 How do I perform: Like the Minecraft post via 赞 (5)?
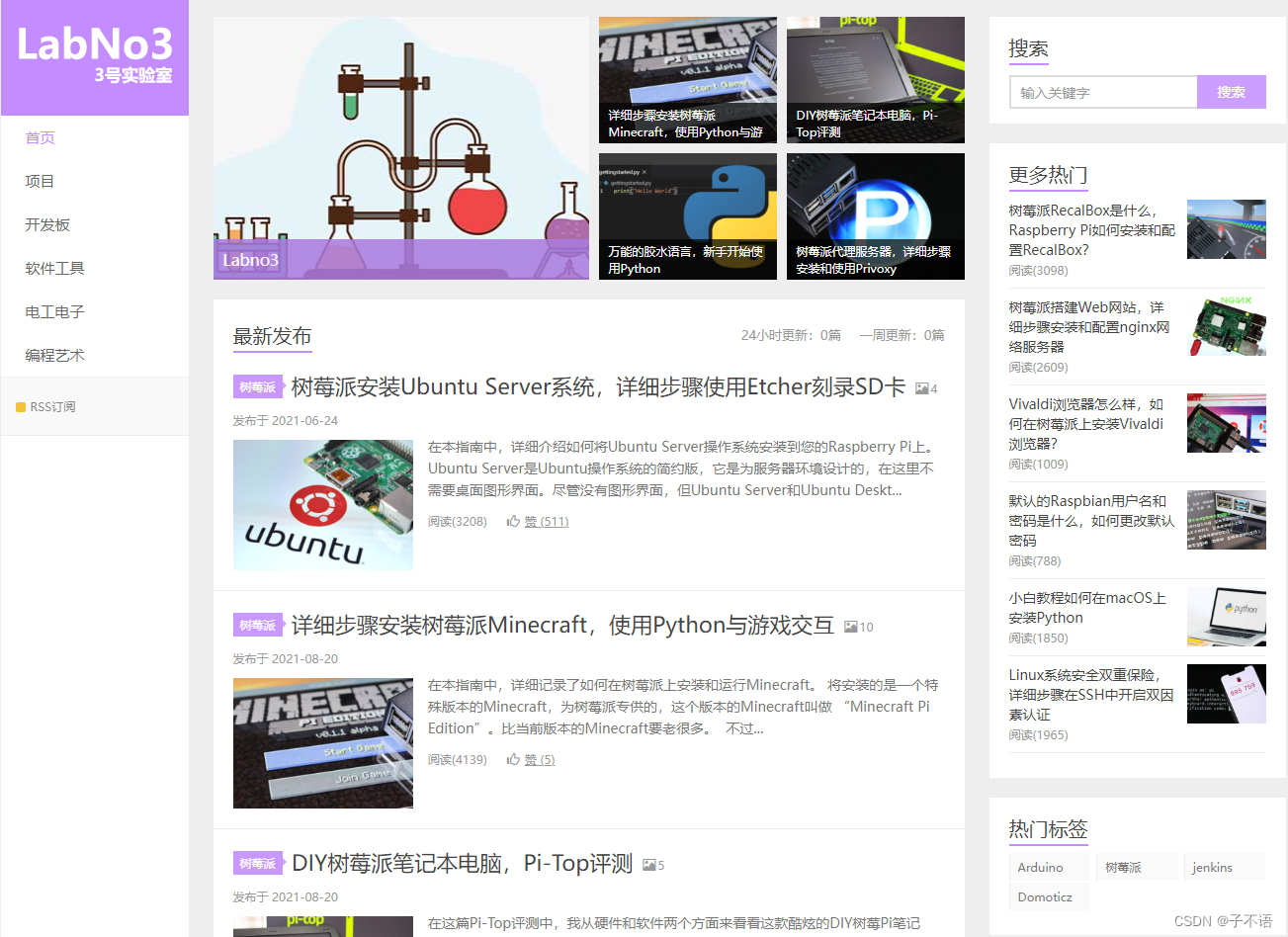[539, 759]
